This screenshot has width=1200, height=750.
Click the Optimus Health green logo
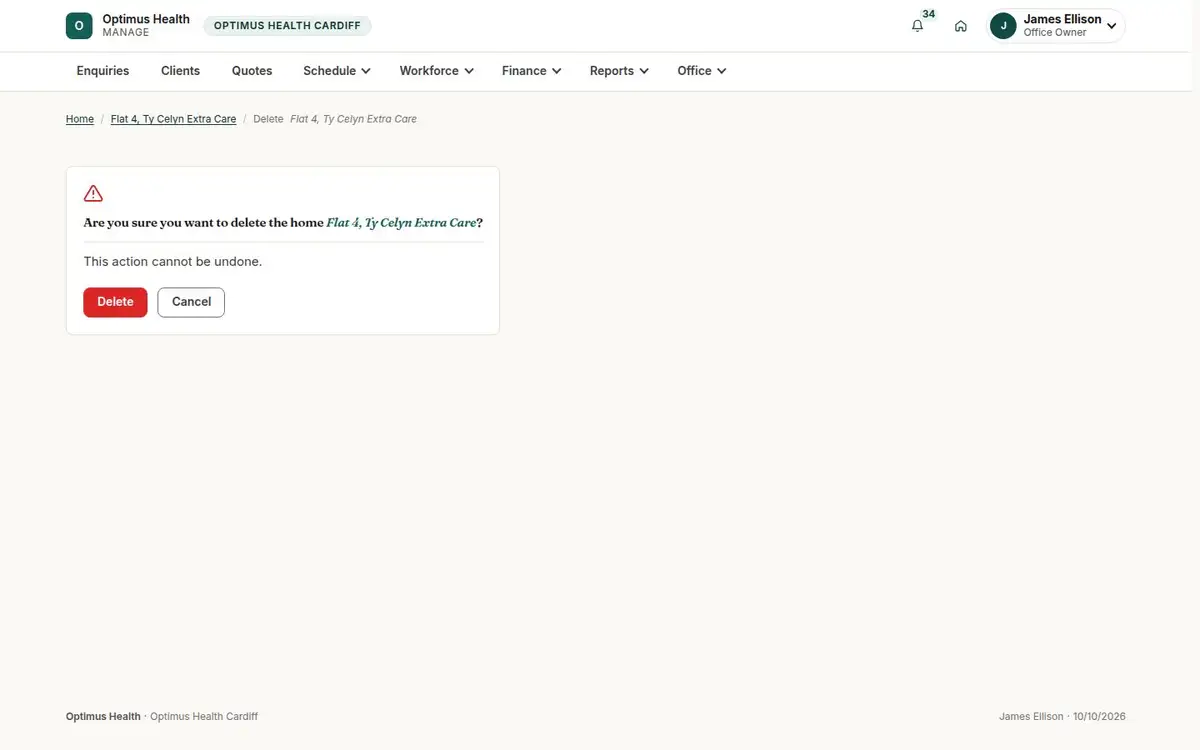point(79,26)
